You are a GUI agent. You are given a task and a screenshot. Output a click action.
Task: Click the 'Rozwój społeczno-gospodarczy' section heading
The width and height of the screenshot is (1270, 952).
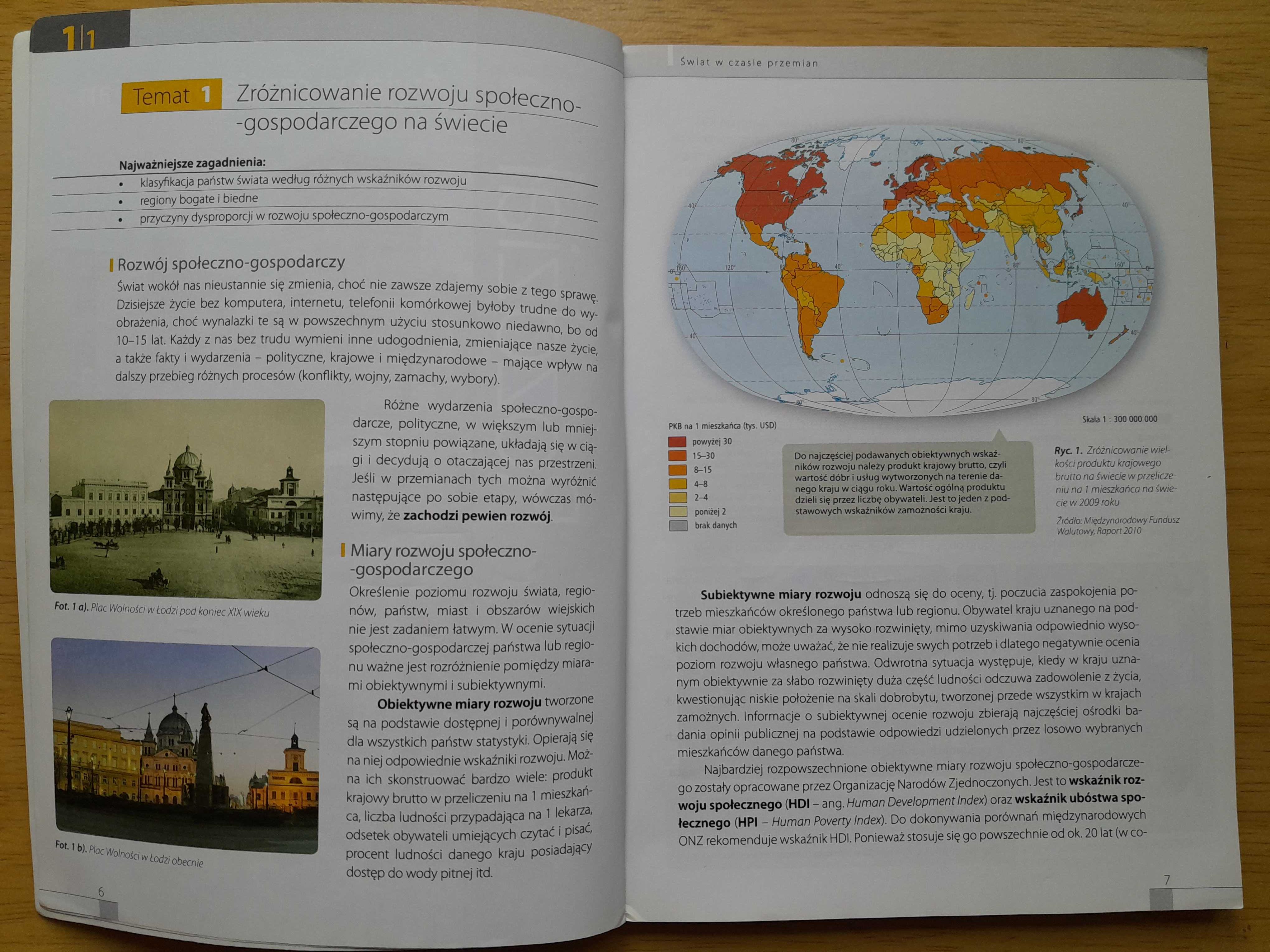coord(231,264)
